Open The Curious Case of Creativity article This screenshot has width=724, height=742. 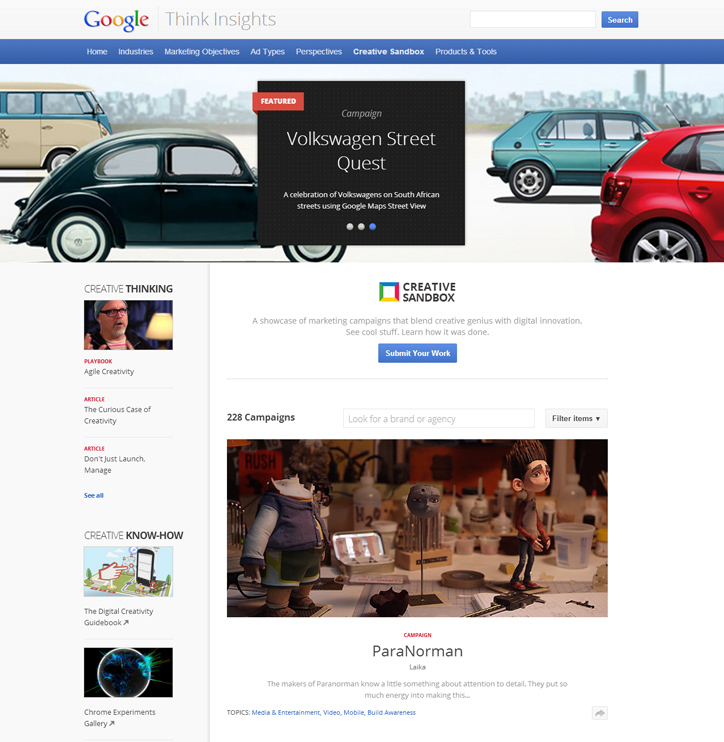117,415
